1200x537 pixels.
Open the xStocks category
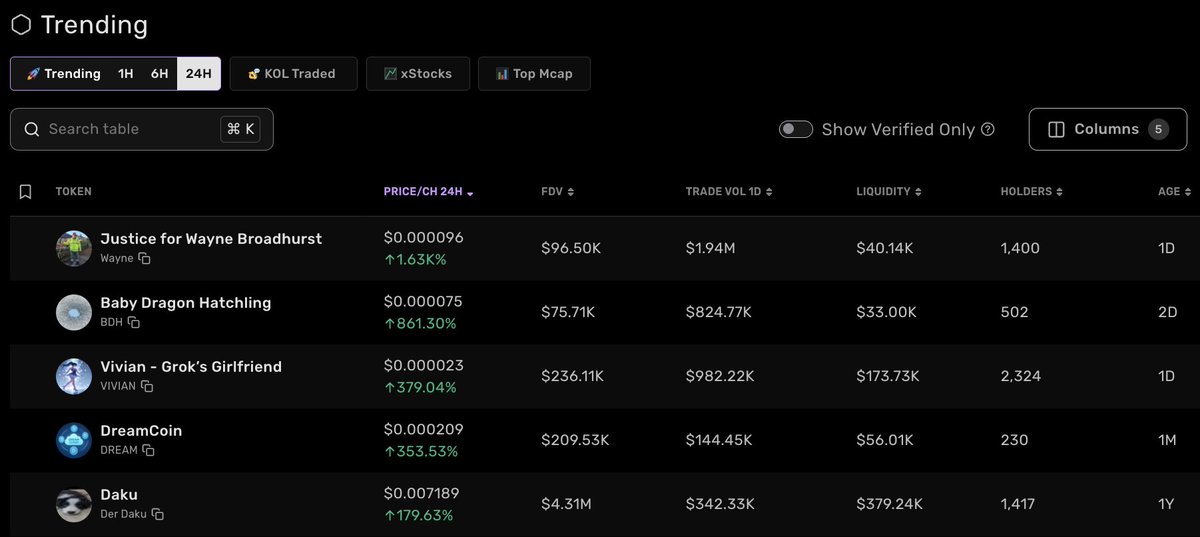coord(418,74)
